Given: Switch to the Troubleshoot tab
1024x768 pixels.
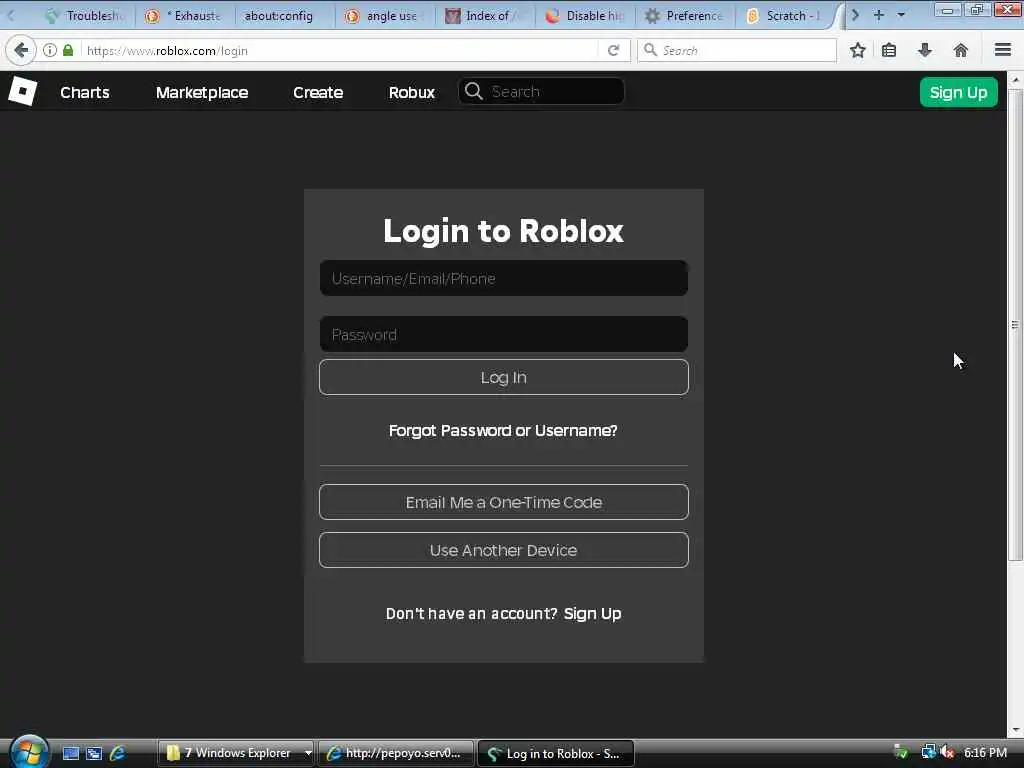Looking at the screenshot, I should coord(85,16).
